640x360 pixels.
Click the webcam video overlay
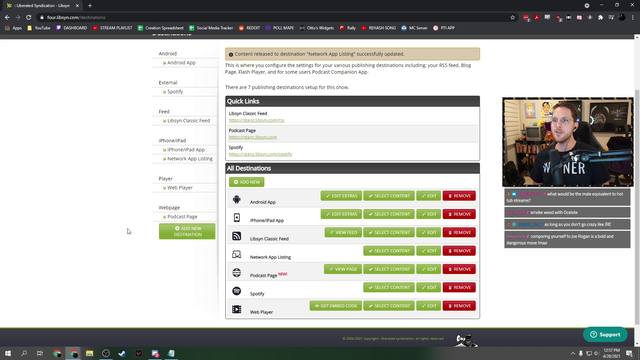[568, 142]
